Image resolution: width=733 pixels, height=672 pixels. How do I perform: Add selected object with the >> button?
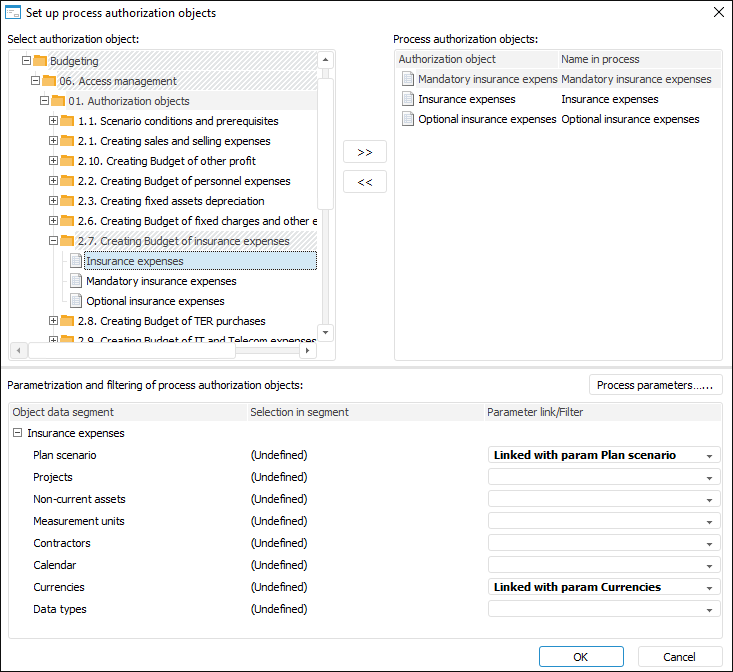click(364, 152)
